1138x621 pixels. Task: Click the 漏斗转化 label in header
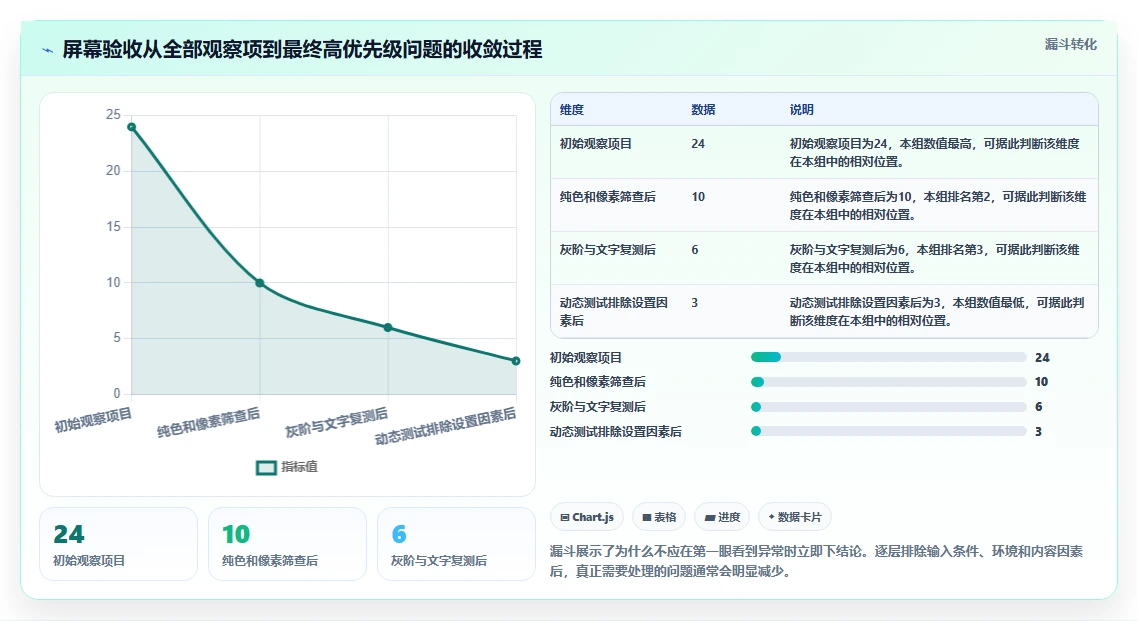1071,44
